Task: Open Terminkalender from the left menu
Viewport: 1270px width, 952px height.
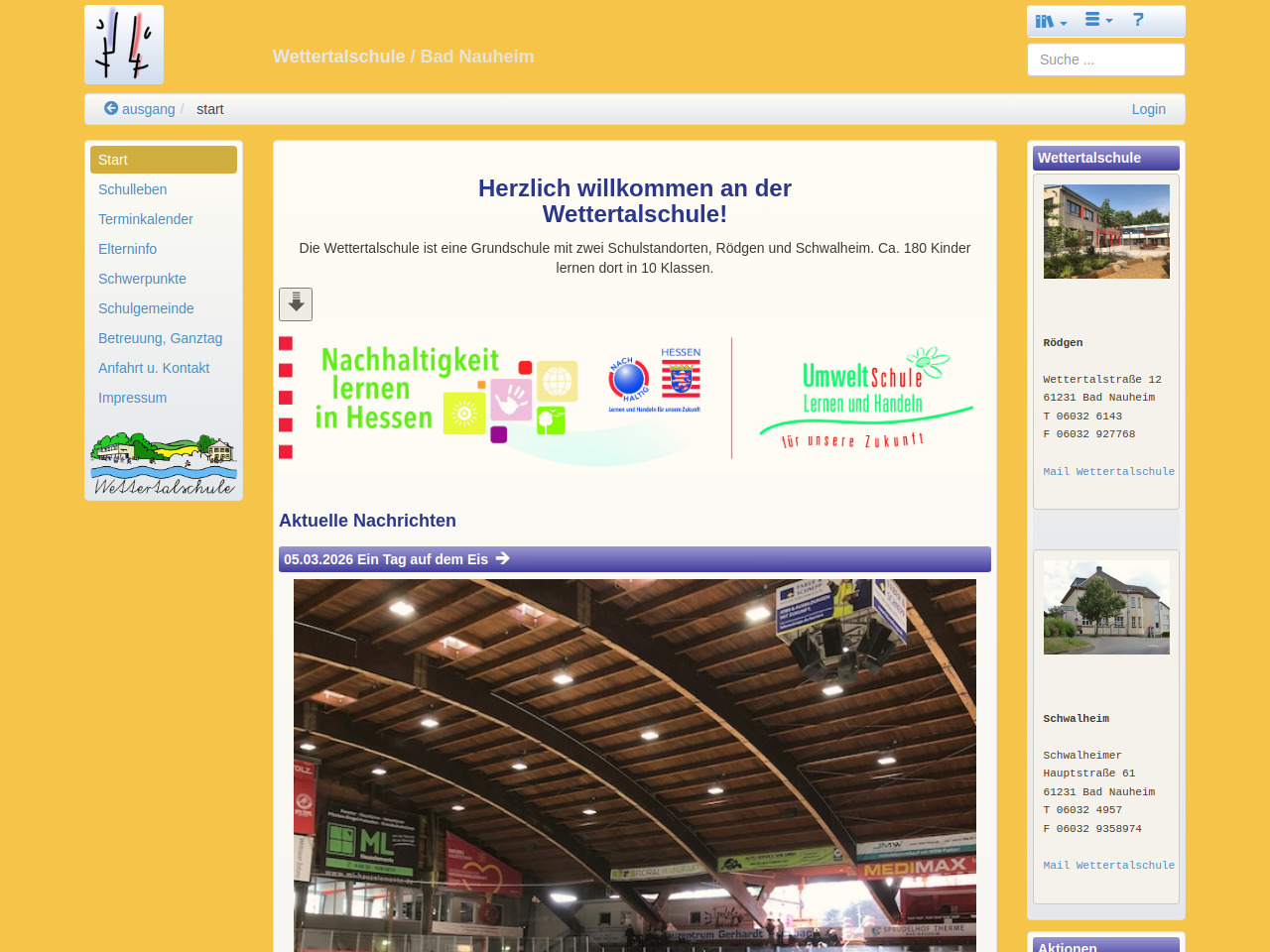Action: [146, 219]
